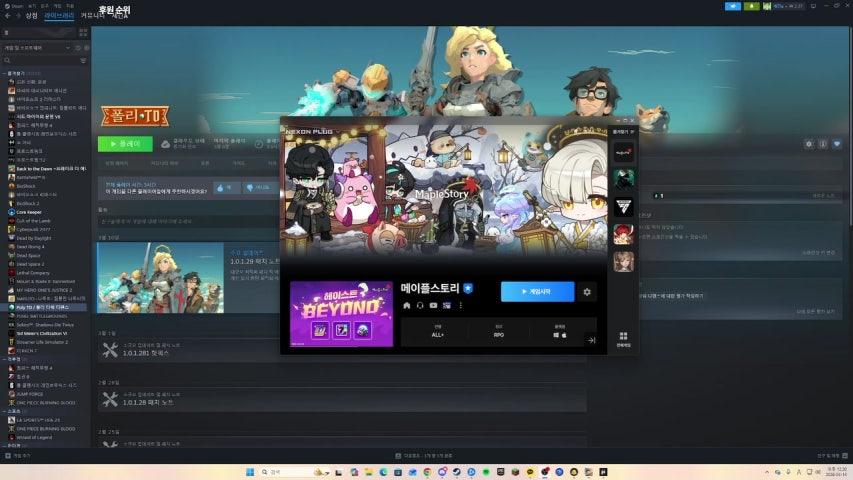
Task: Open Steam game settings gear on the right
Action: pyautogui.click(x=809, y=144)
